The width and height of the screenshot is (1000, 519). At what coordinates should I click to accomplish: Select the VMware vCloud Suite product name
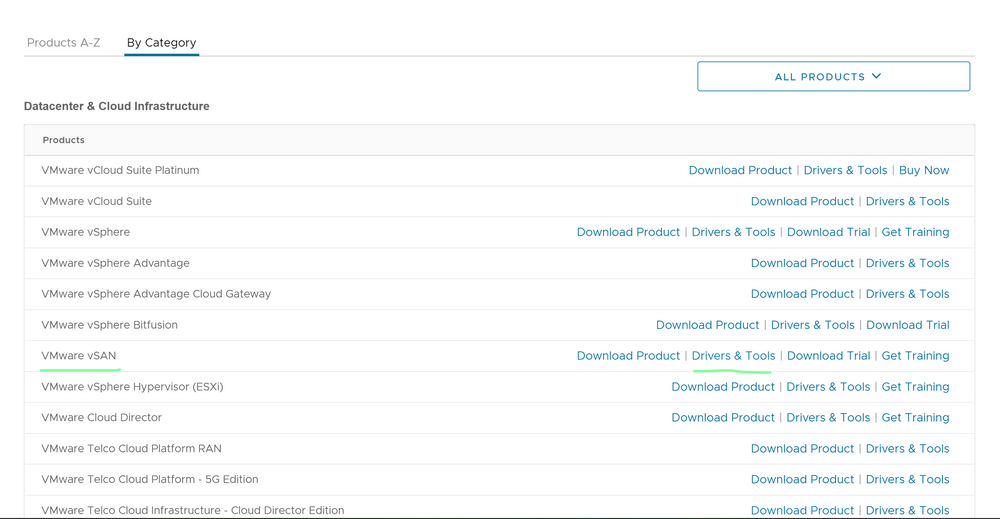coord(96,201)
